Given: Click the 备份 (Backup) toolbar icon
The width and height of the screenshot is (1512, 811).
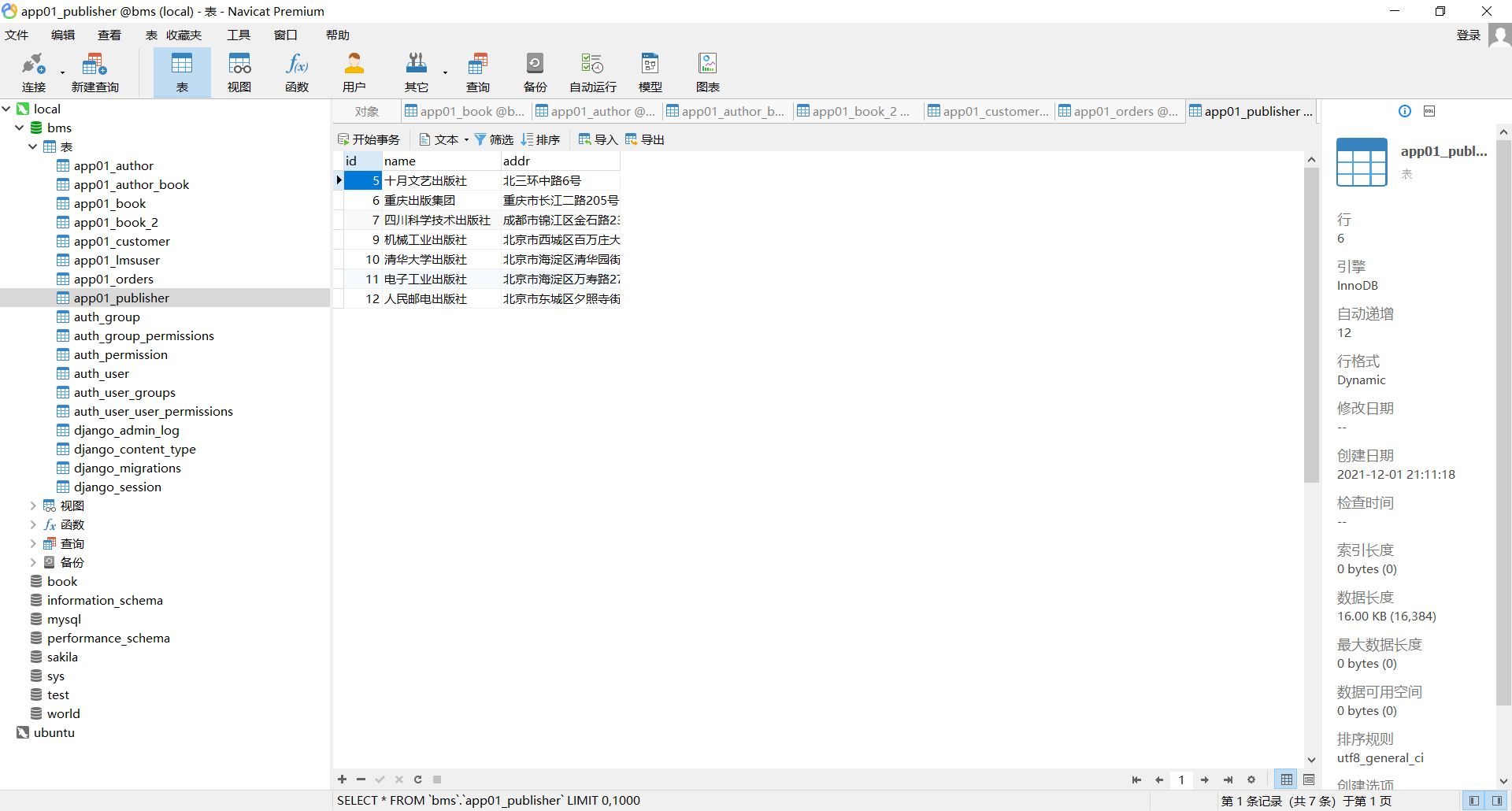Looking at the screenshot, I should coord(535,72).
